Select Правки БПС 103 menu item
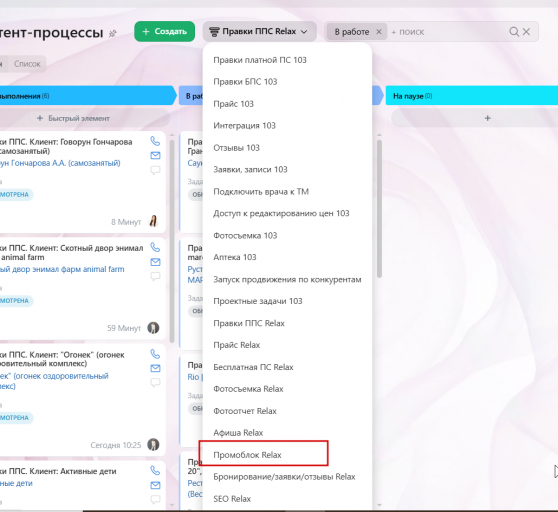Viewport: 558px width, 512px height. (x=245, y=82)
